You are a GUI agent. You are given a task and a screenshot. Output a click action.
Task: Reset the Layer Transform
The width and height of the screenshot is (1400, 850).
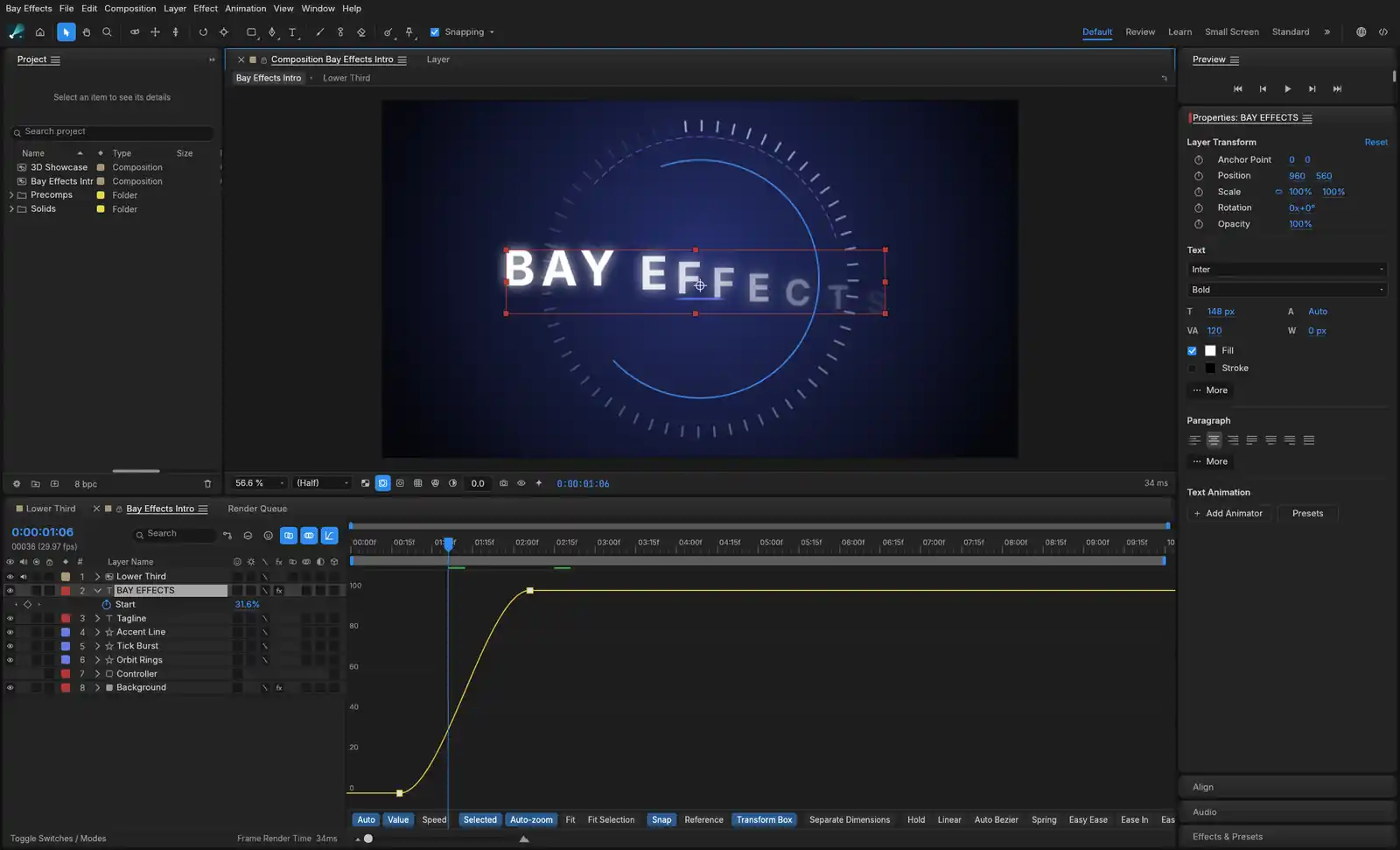[x=1375, y=142]
